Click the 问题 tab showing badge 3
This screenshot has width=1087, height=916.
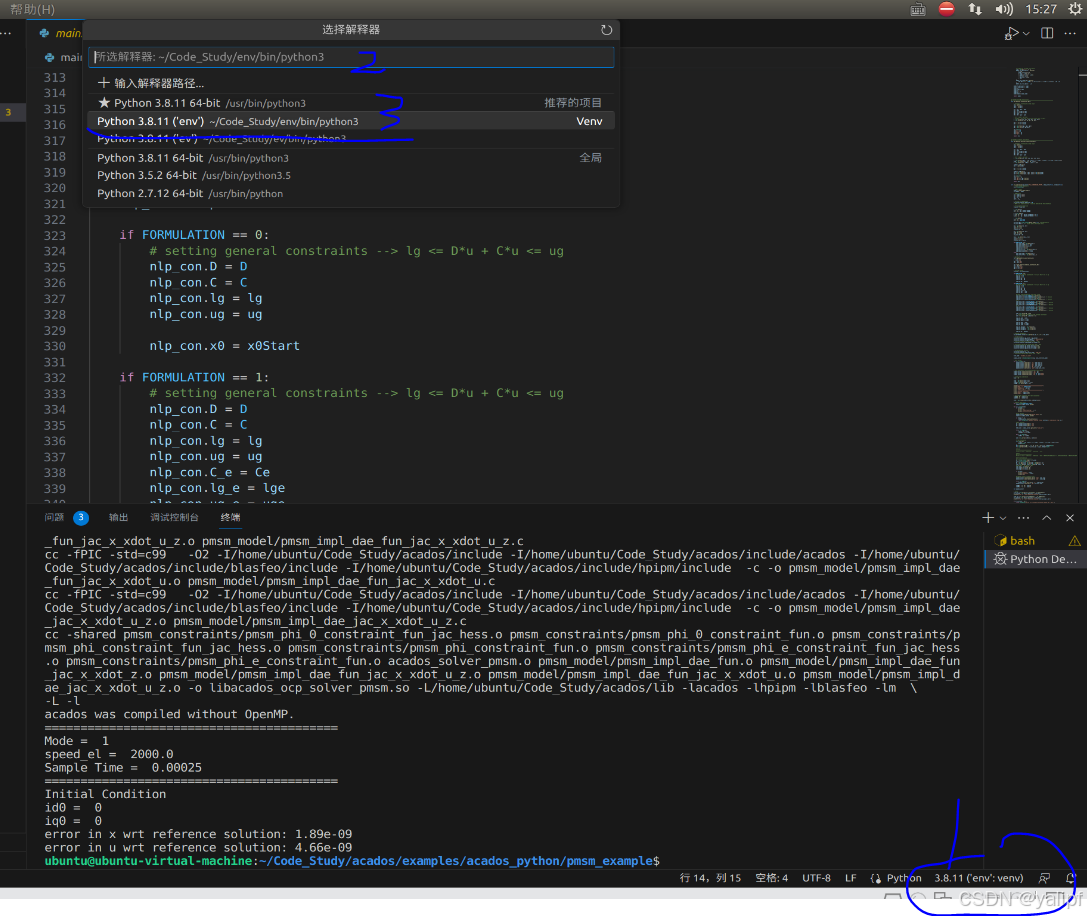click(62, 517)
